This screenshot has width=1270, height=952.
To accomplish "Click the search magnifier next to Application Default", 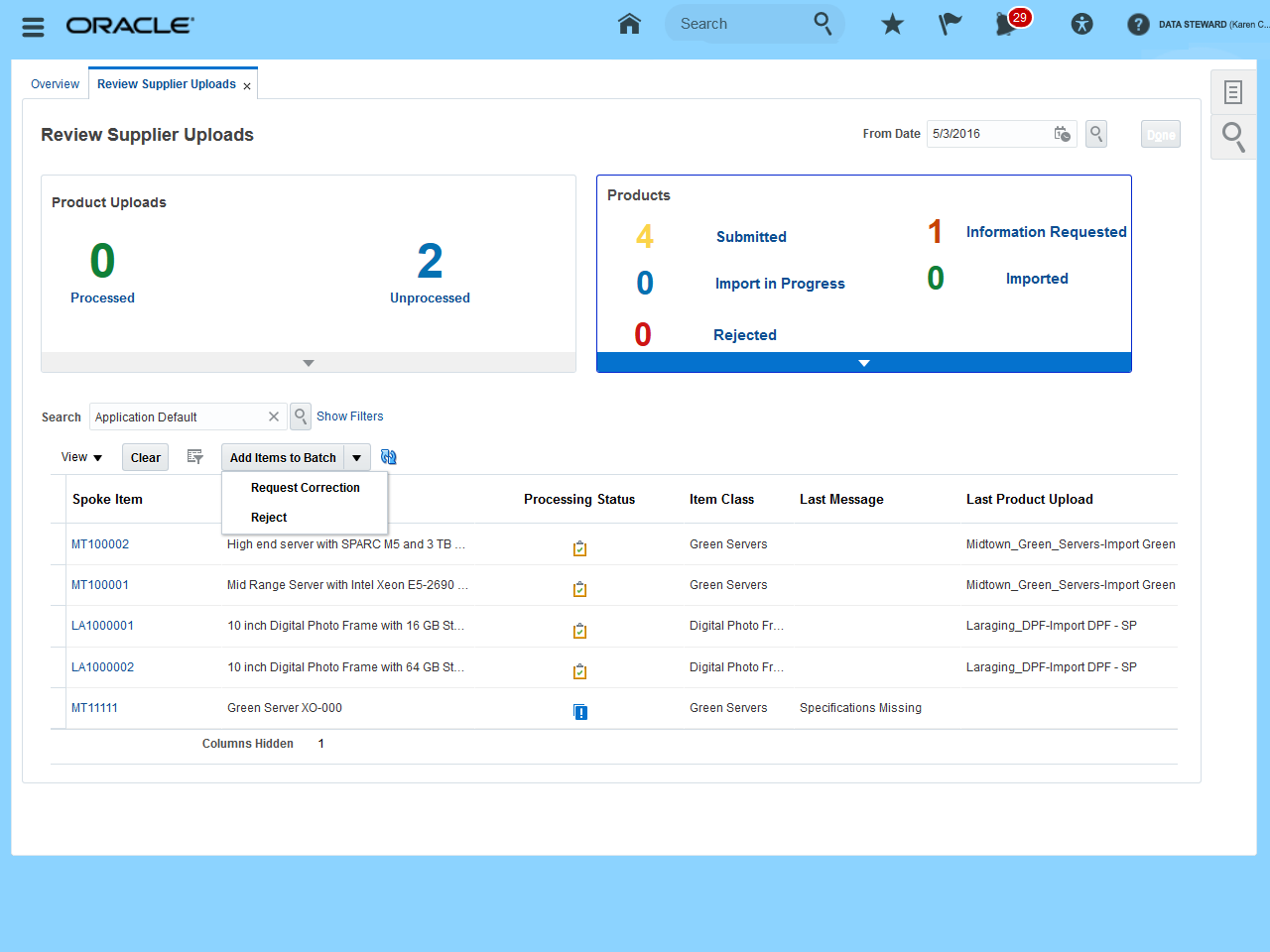I will [300, 416].
